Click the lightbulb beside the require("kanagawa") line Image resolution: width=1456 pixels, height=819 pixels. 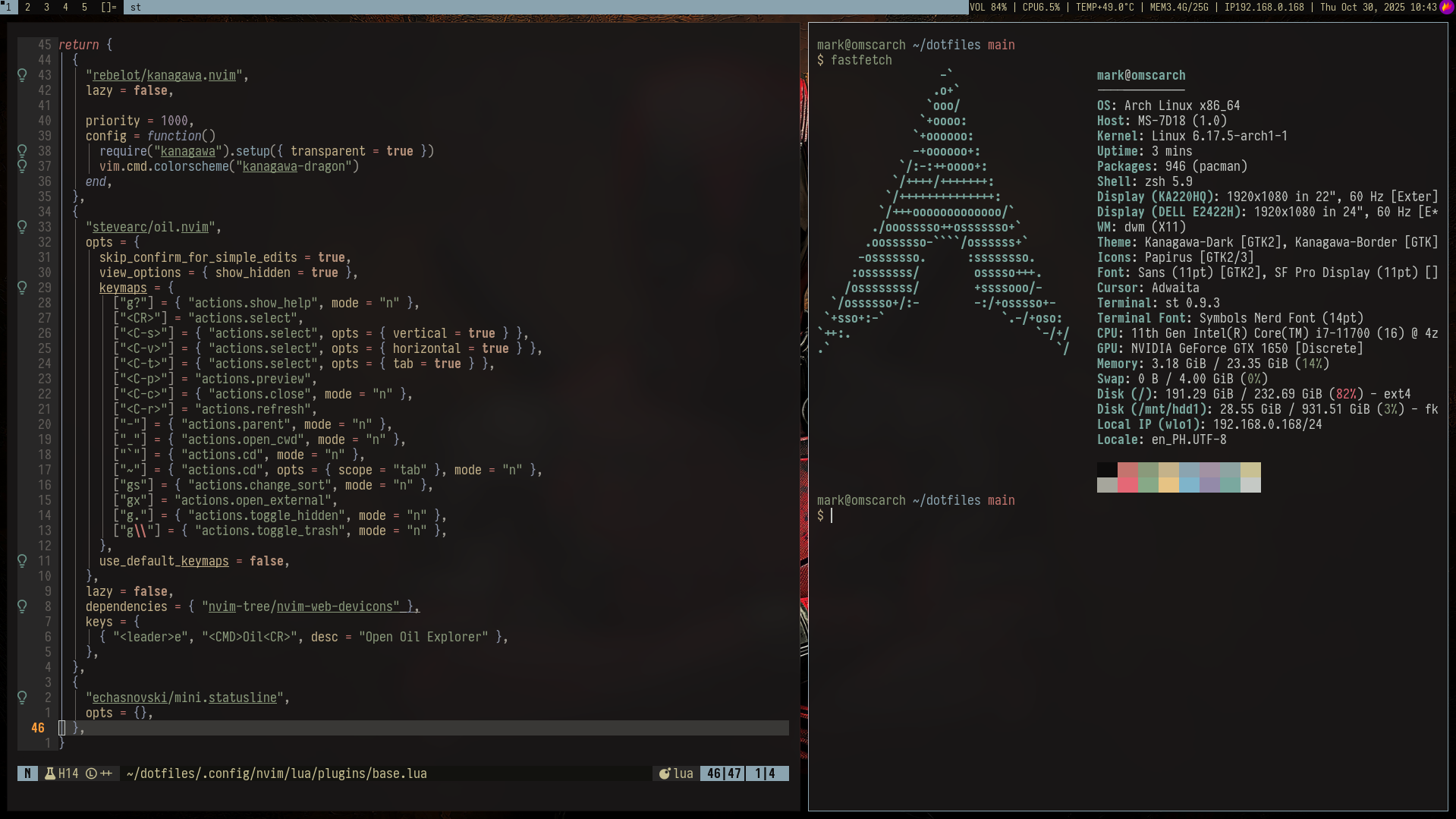(22, 151)
